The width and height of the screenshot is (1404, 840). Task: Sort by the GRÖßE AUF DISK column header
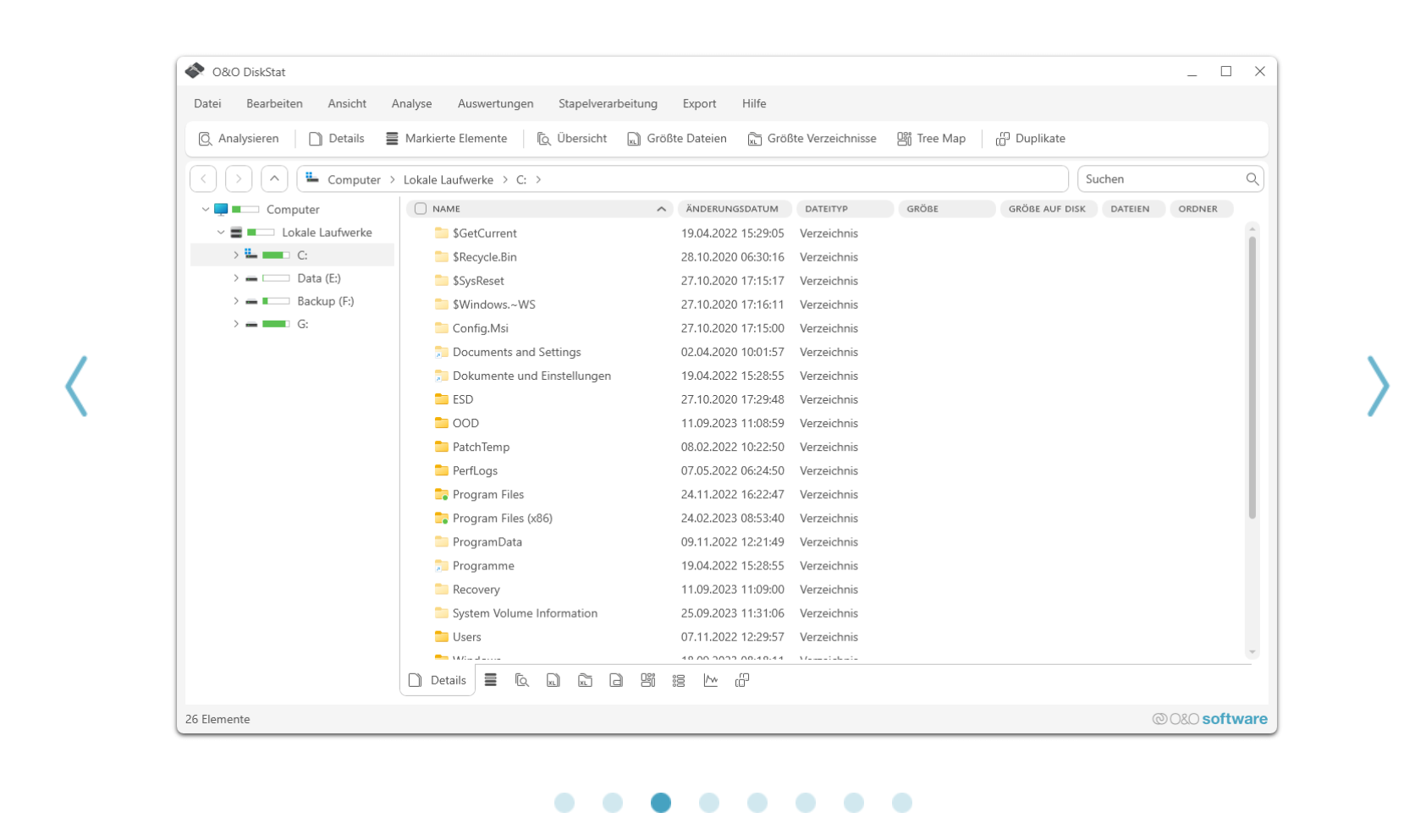coord(1049,209)
